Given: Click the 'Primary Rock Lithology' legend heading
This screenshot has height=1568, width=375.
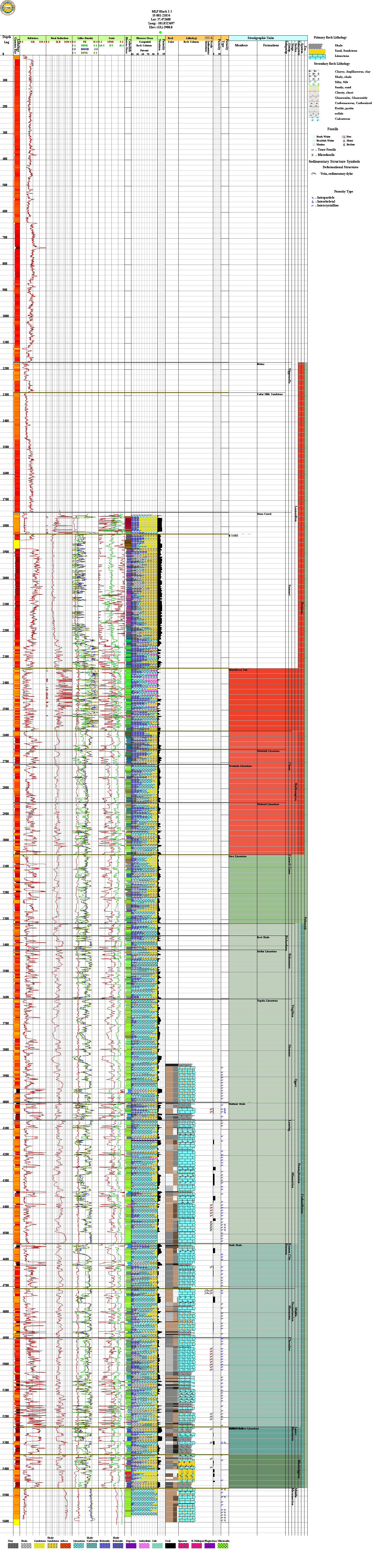Looking at the screenshot, I should click(x=330, y=38).
